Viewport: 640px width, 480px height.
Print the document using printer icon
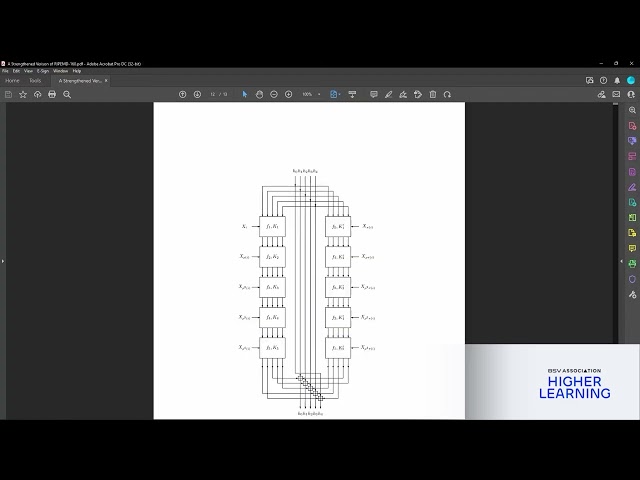pyautogui.click(x=52, y=95)
